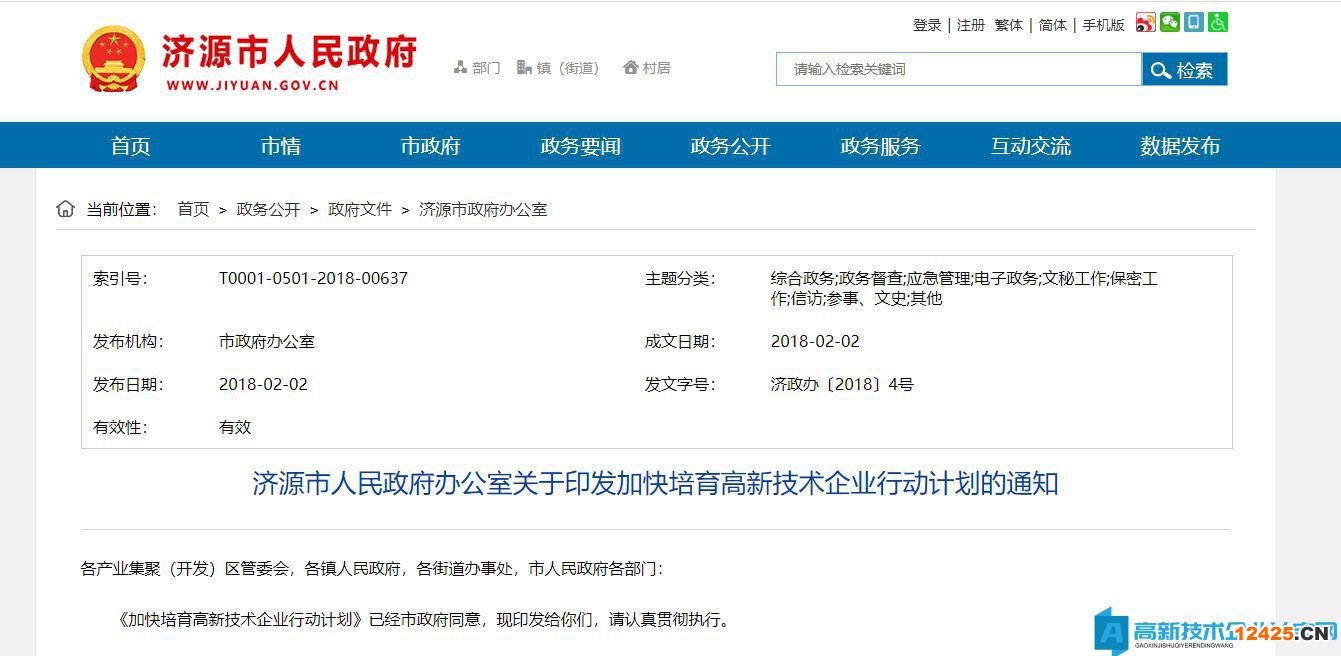Click the national emblem logo

(113, 60)
